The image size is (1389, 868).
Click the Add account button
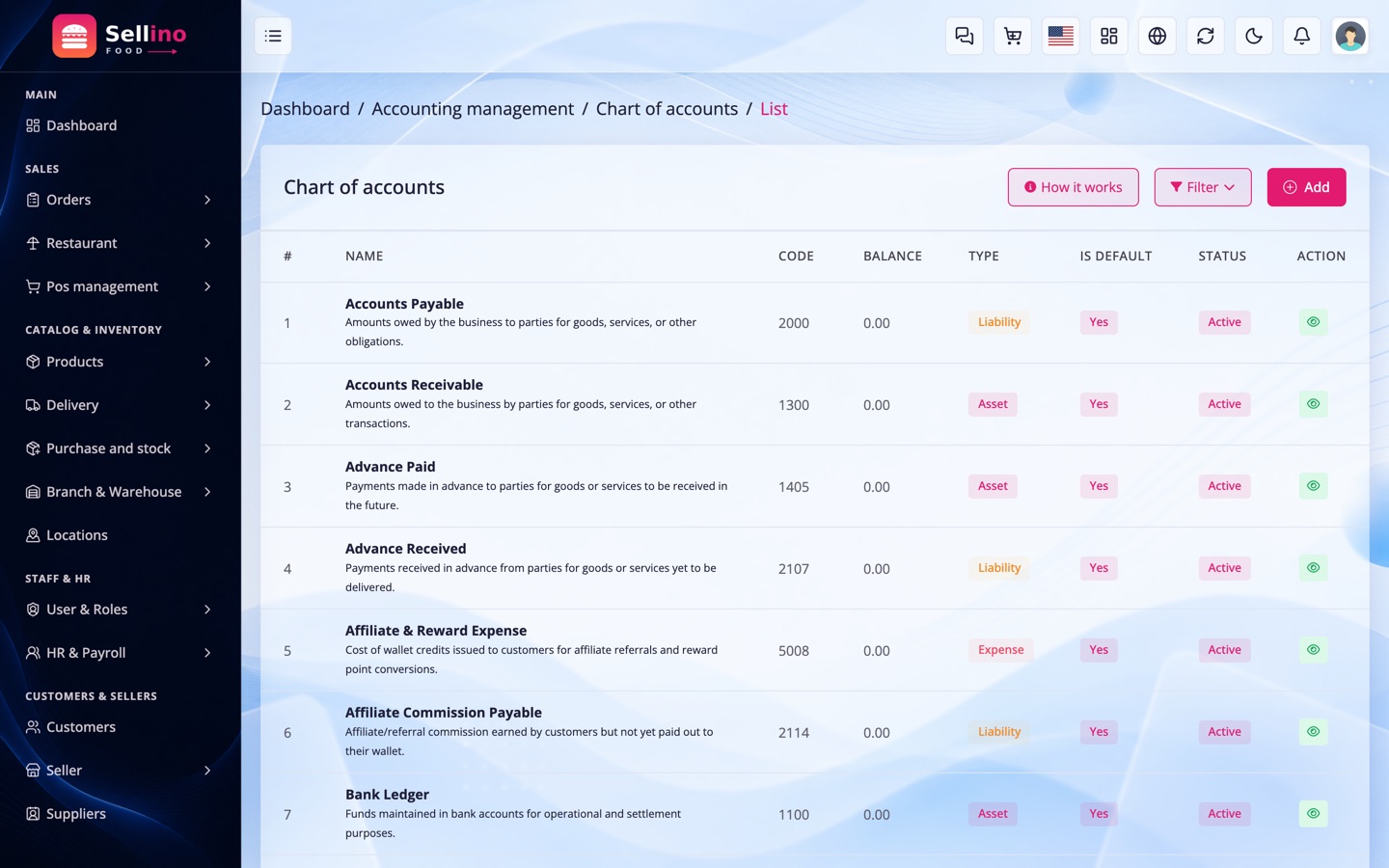(x=1306, y=187)
